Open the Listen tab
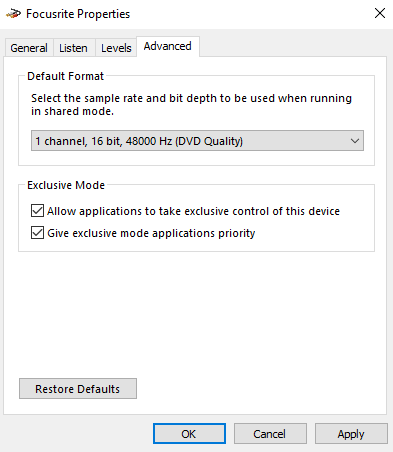This screenshot has width=393, height=452. click(73, 48)
